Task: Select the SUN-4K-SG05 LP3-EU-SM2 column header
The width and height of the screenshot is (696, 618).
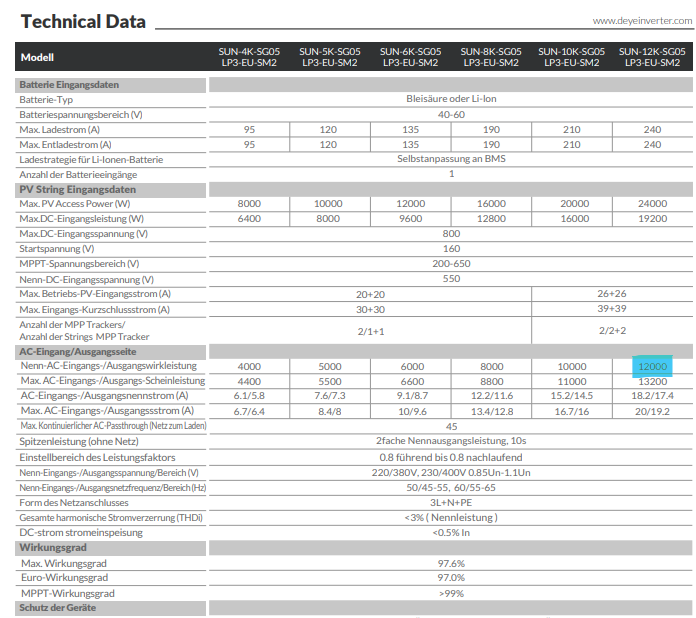Action: [x=249, y=56]
